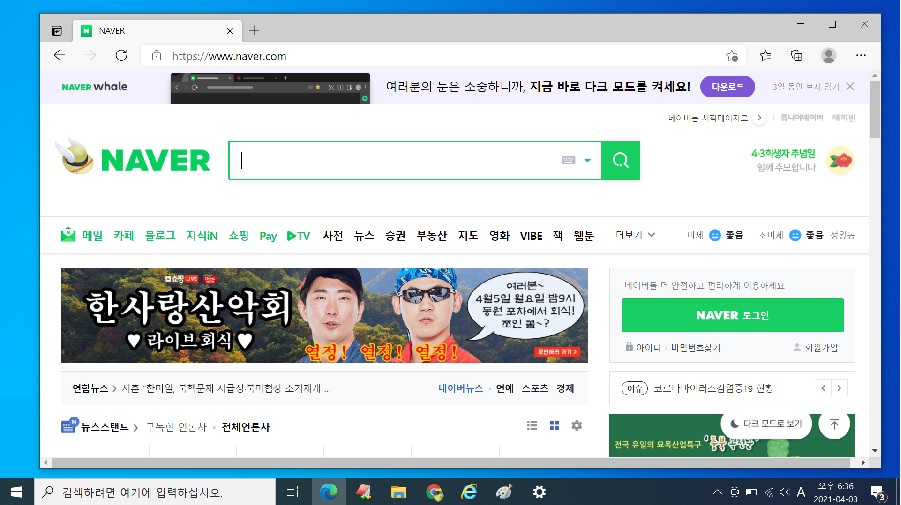Open the 한사랑산악회 live banner
This screenshot has height=505, width=901.
pyautogui.click(x=324, y=315)
